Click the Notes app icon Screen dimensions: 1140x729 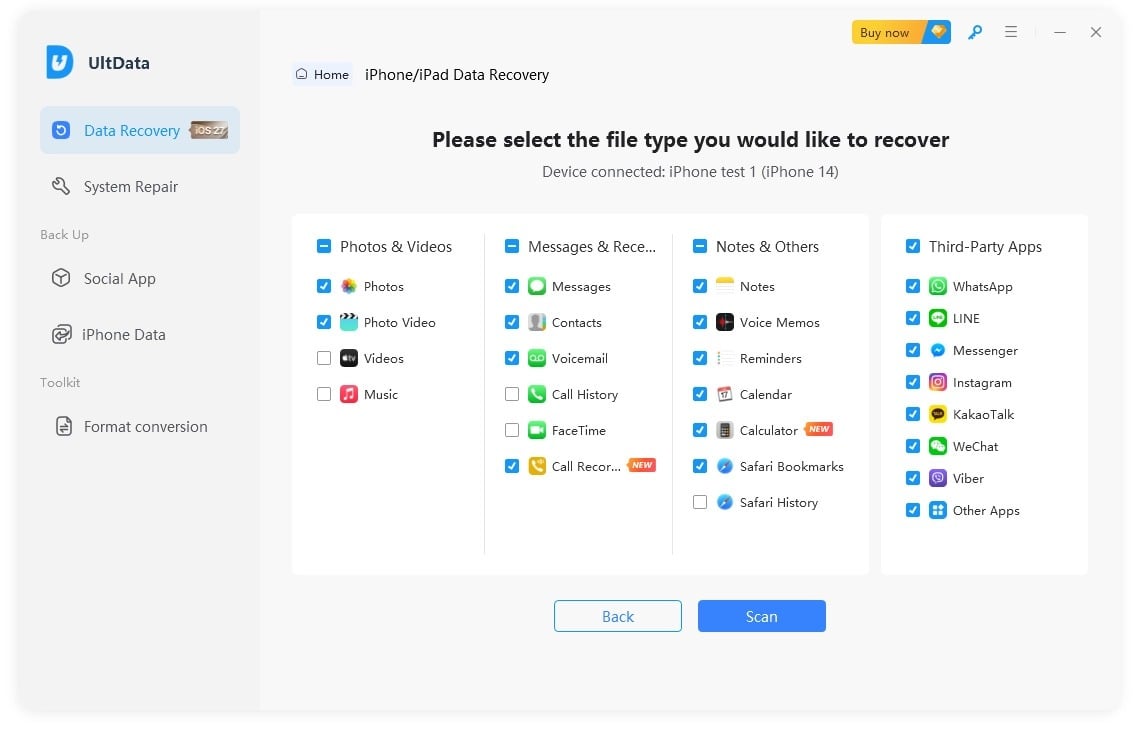tap(725, 286)
